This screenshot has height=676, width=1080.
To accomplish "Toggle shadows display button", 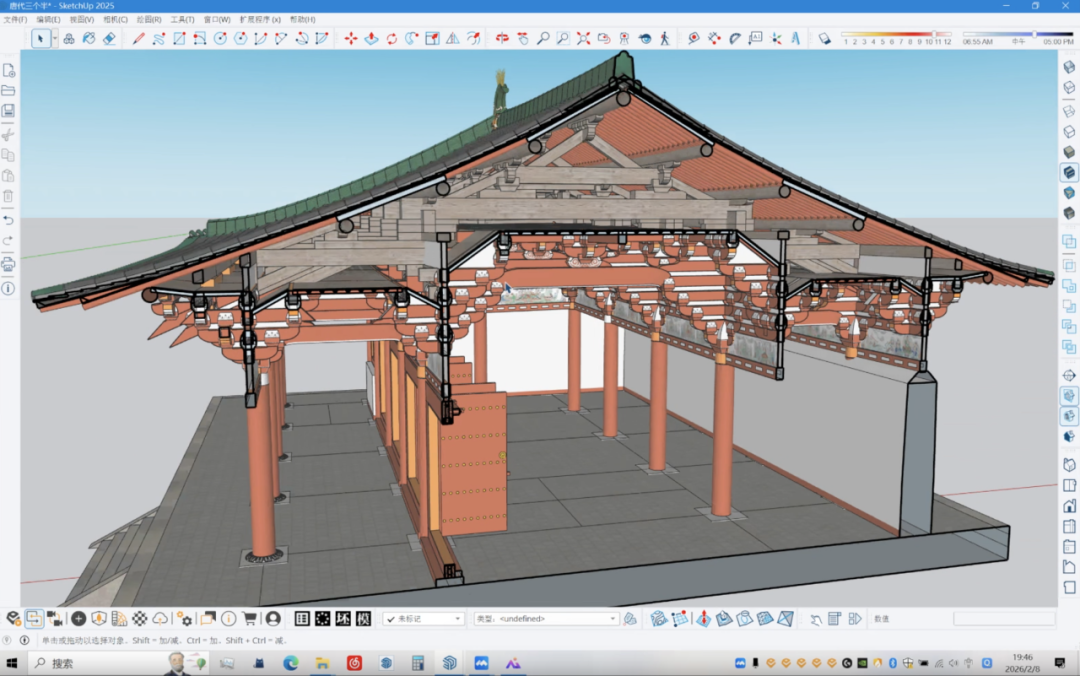I will click(x=824, y=39).
